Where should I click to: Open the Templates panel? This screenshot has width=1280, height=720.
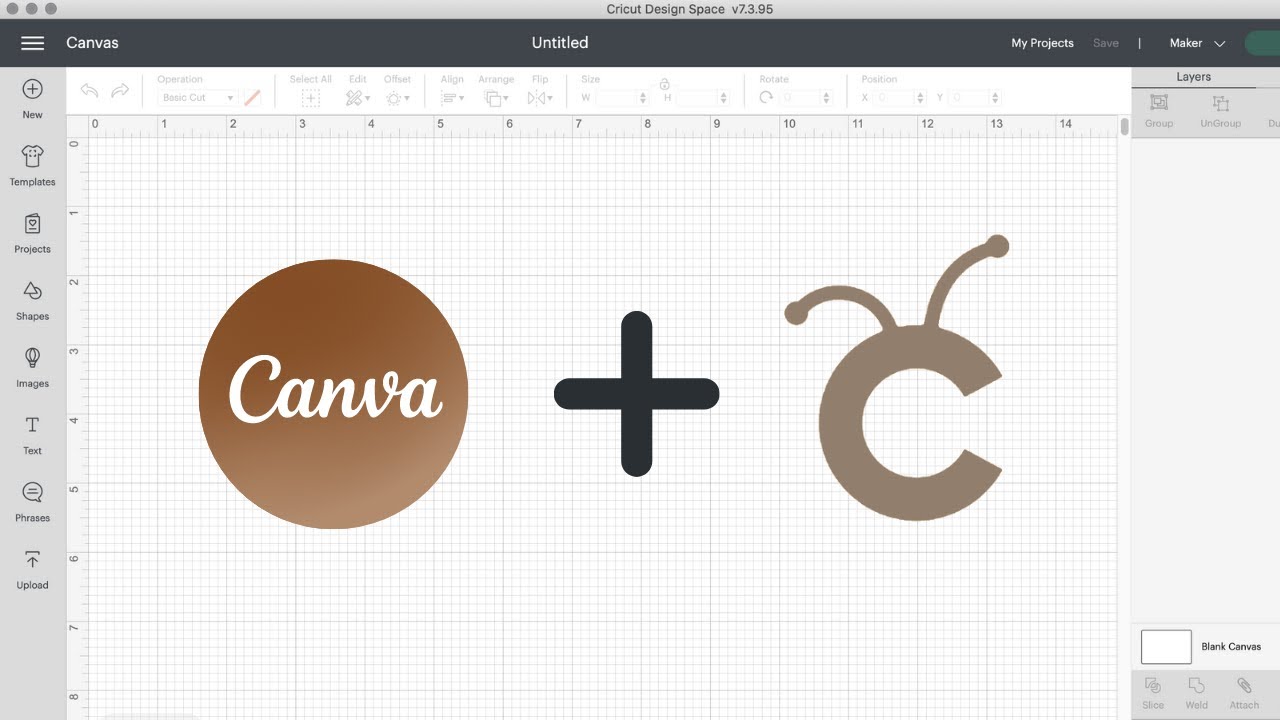point(32,166)
